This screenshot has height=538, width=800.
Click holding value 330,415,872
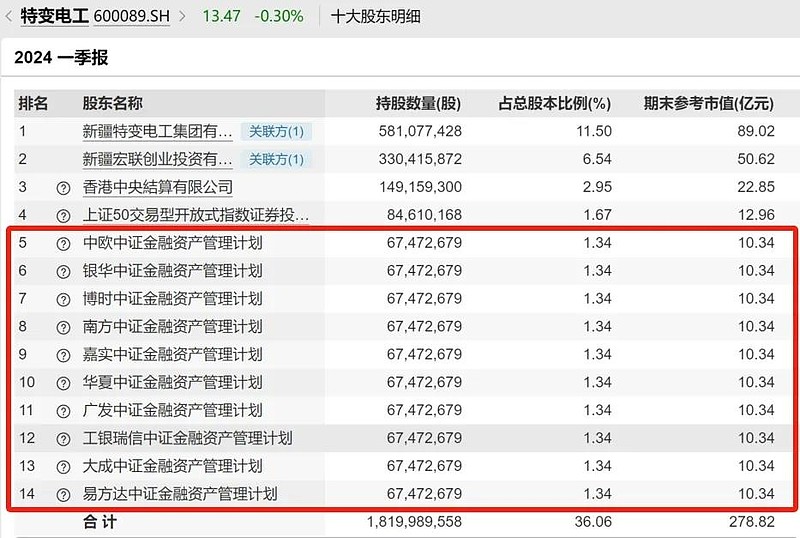click(420, 159)
